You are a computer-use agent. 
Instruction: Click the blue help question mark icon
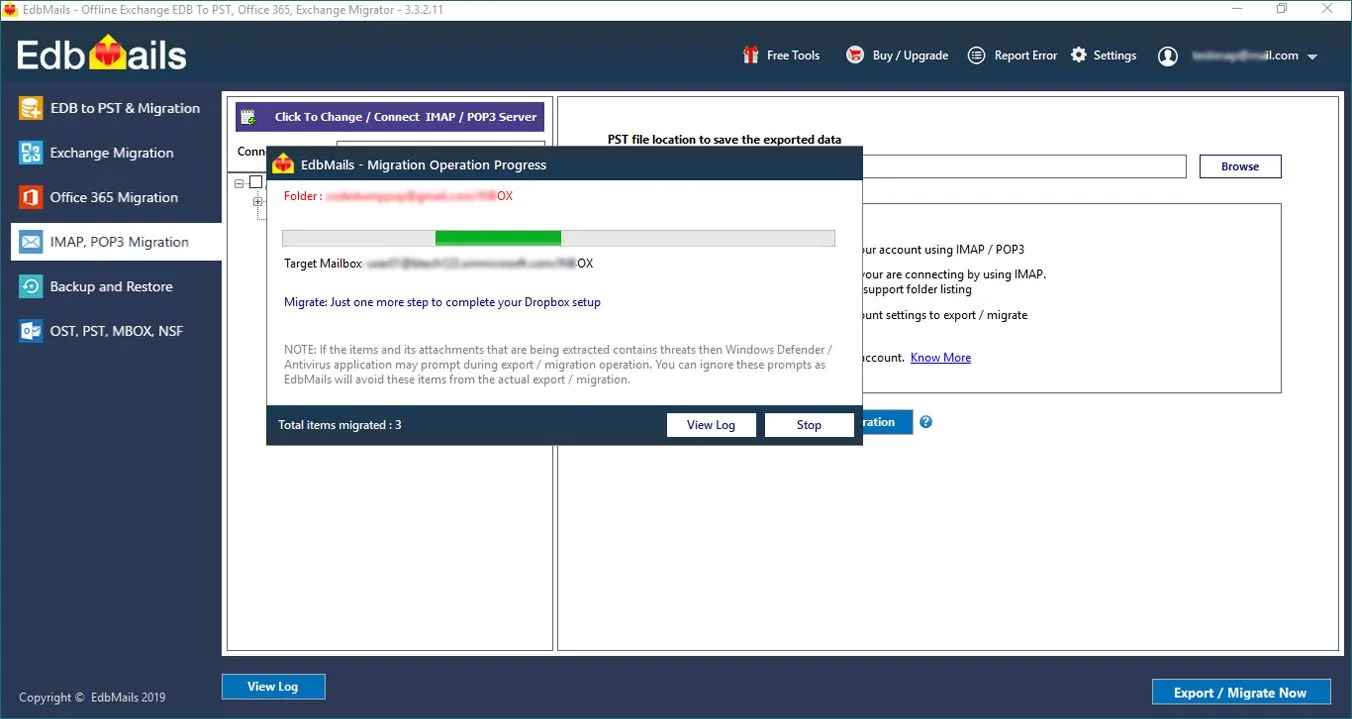(925, 422)
